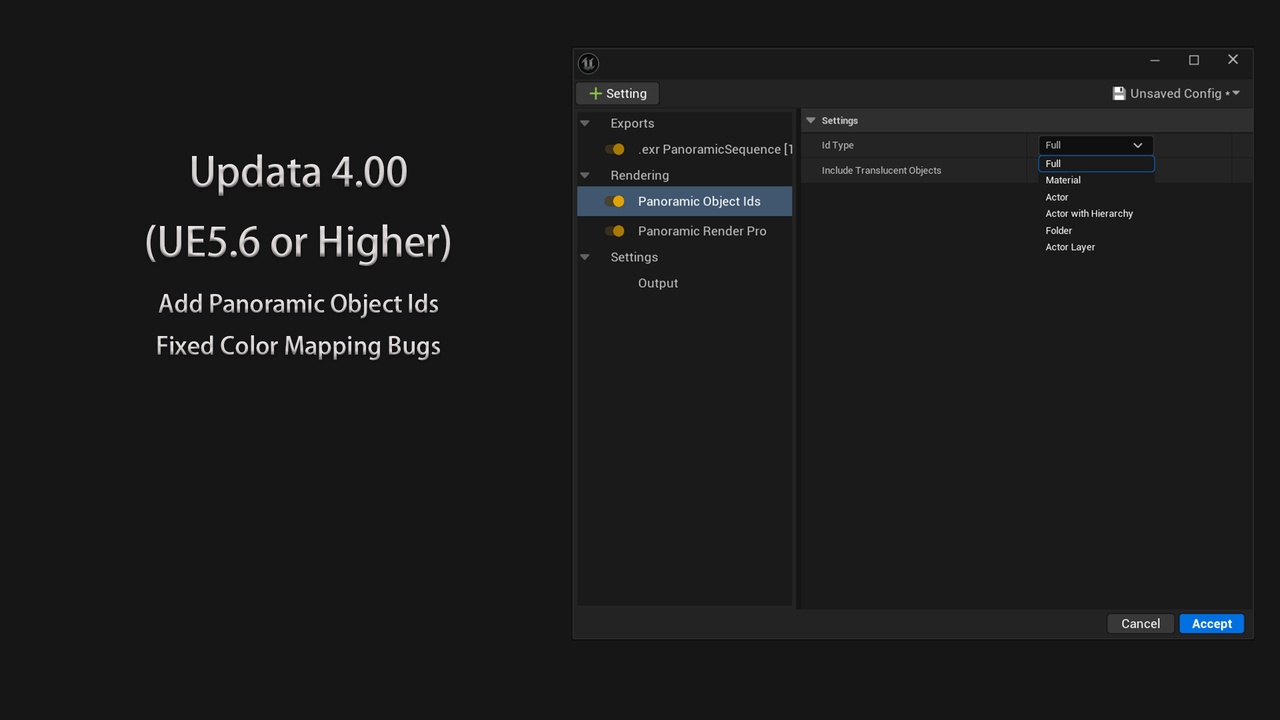Image resolution: width=1280 pixels, height=720 pixels.
Task: Choose Material from the Id Type list
Action: 1096,180
